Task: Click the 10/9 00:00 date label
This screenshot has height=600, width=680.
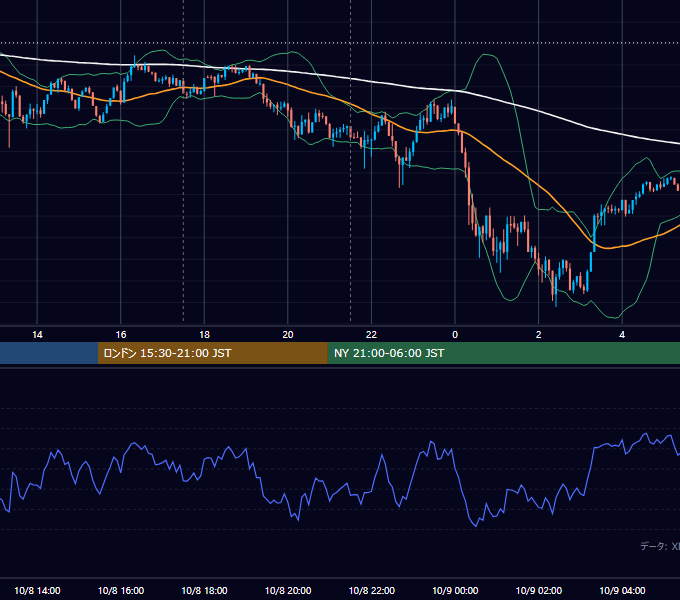Action: click(x=455, y=590)
